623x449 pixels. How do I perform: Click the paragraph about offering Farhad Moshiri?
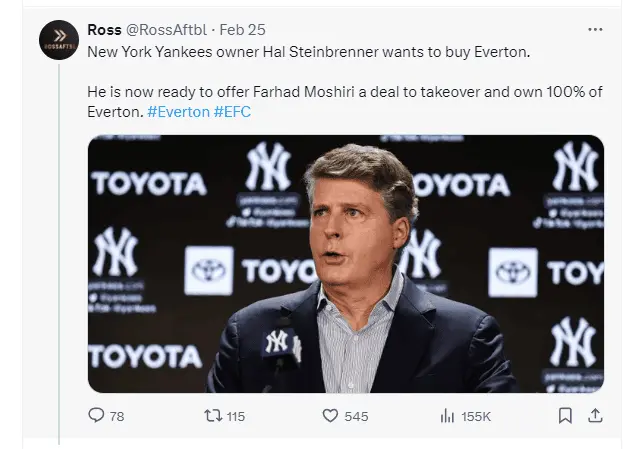tap(340, 92)
